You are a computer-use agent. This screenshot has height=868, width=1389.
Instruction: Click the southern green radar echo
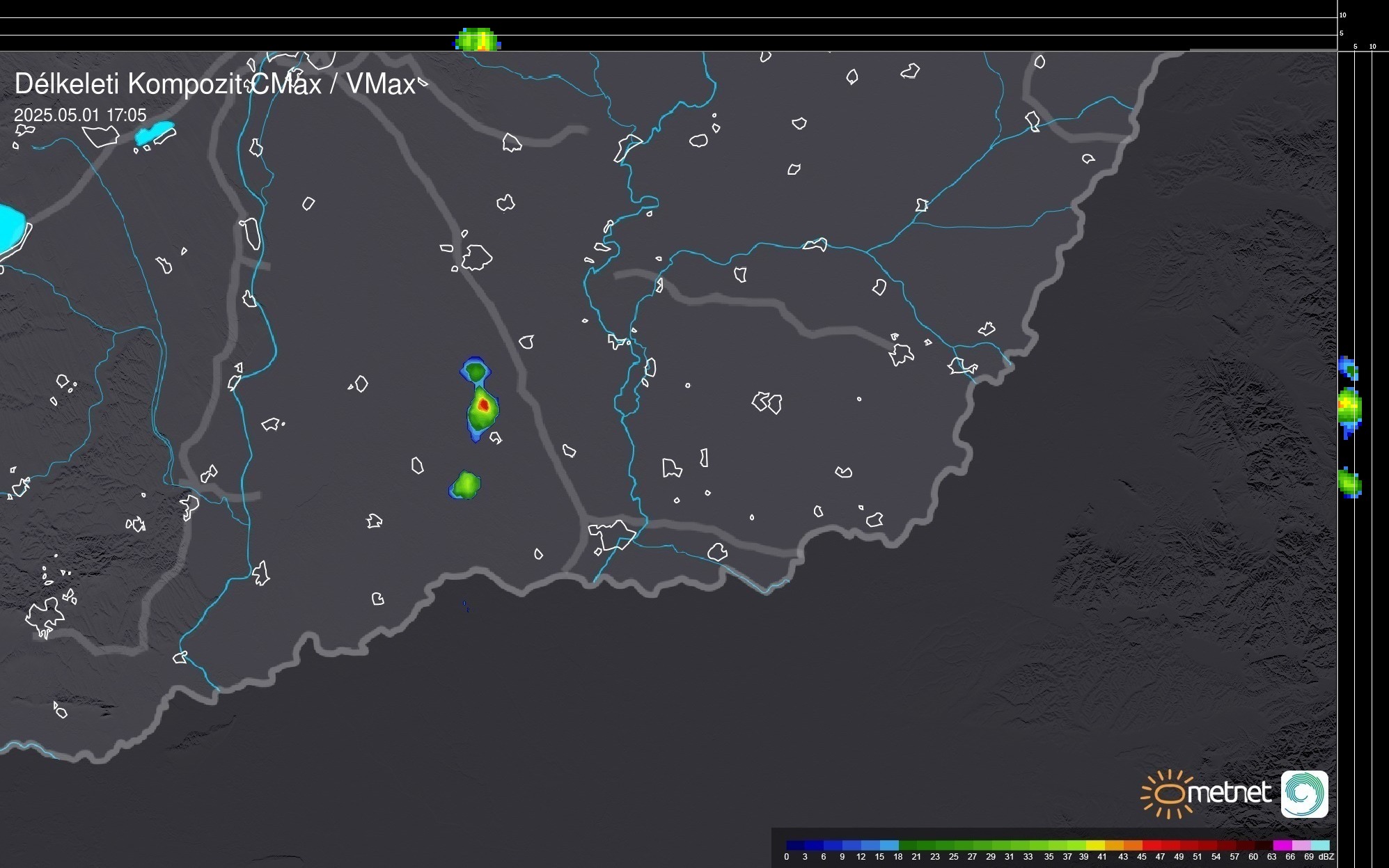coord(466,484)
